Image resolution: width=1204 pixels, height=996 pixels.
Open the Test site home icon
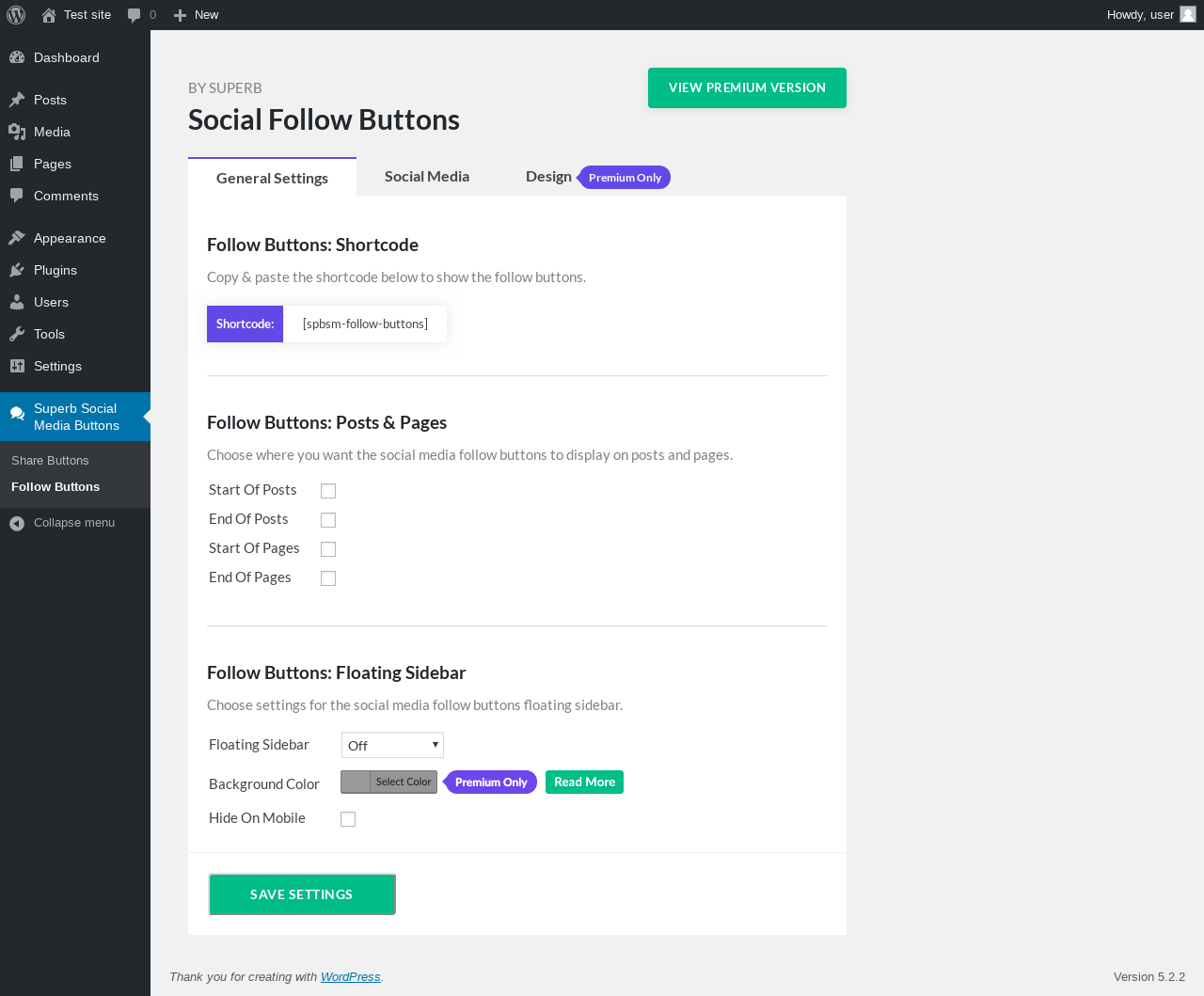(49, 15)
